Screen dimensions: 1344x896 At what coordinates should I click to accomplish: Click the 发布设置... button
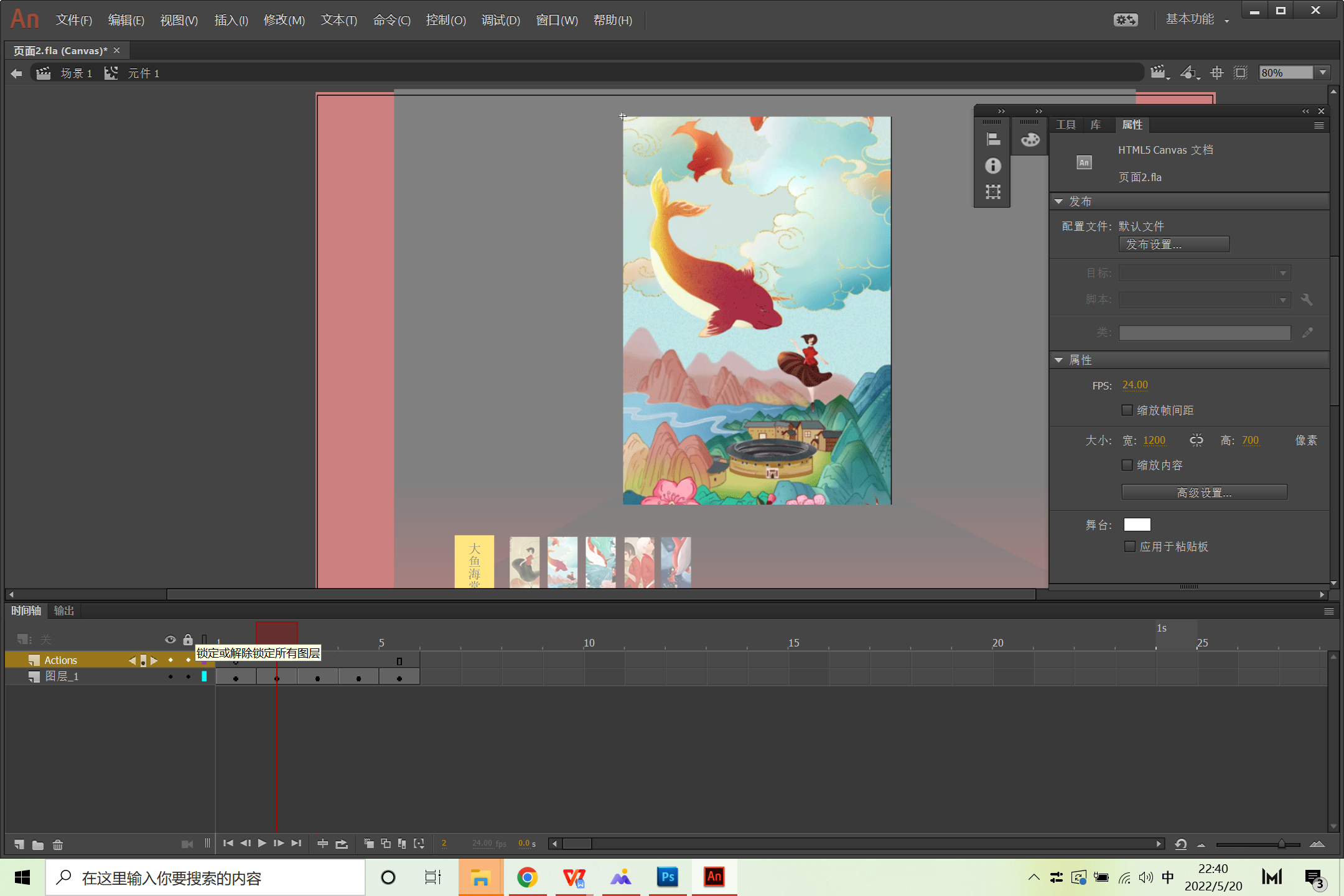coord(1174,245)
